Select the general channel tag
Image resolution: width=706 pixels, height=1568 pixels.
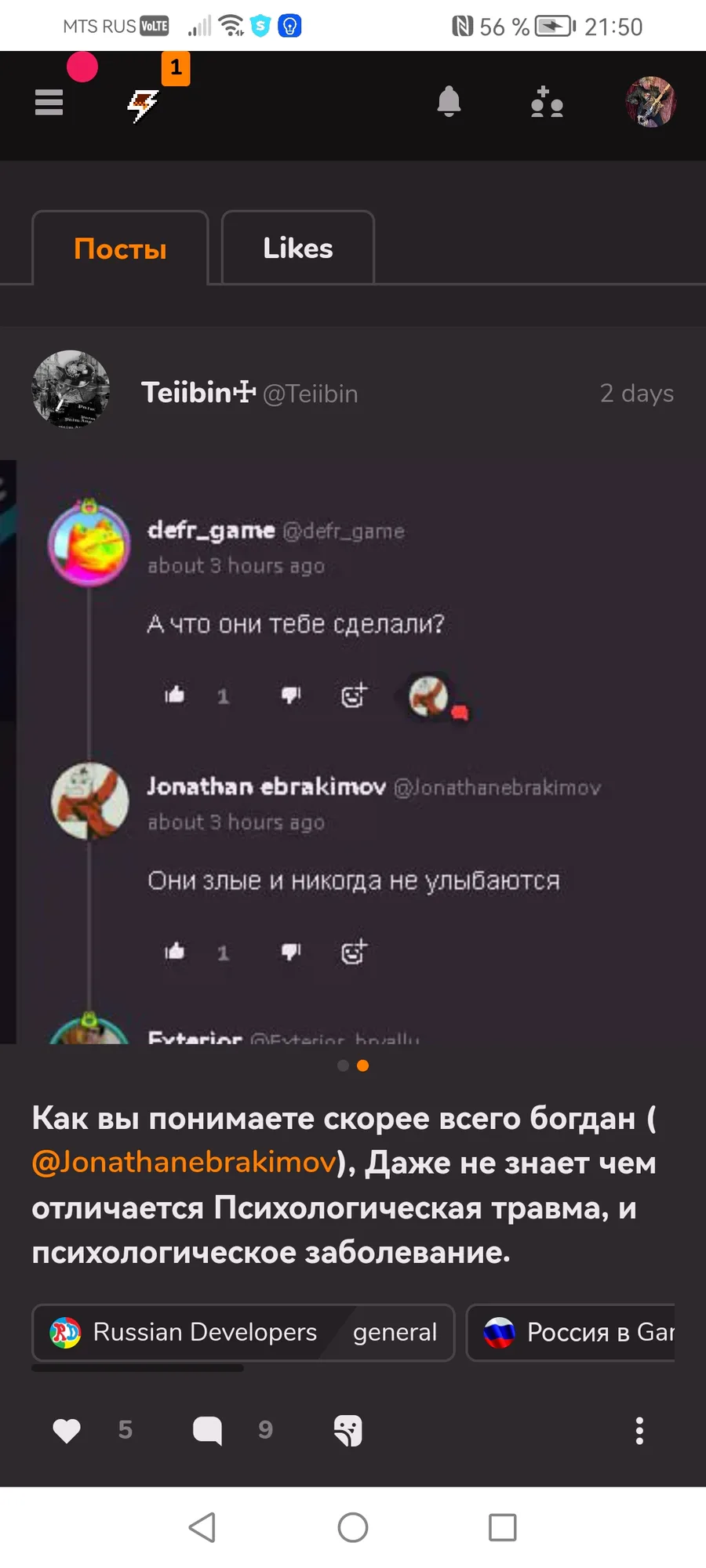(395, 1332)
